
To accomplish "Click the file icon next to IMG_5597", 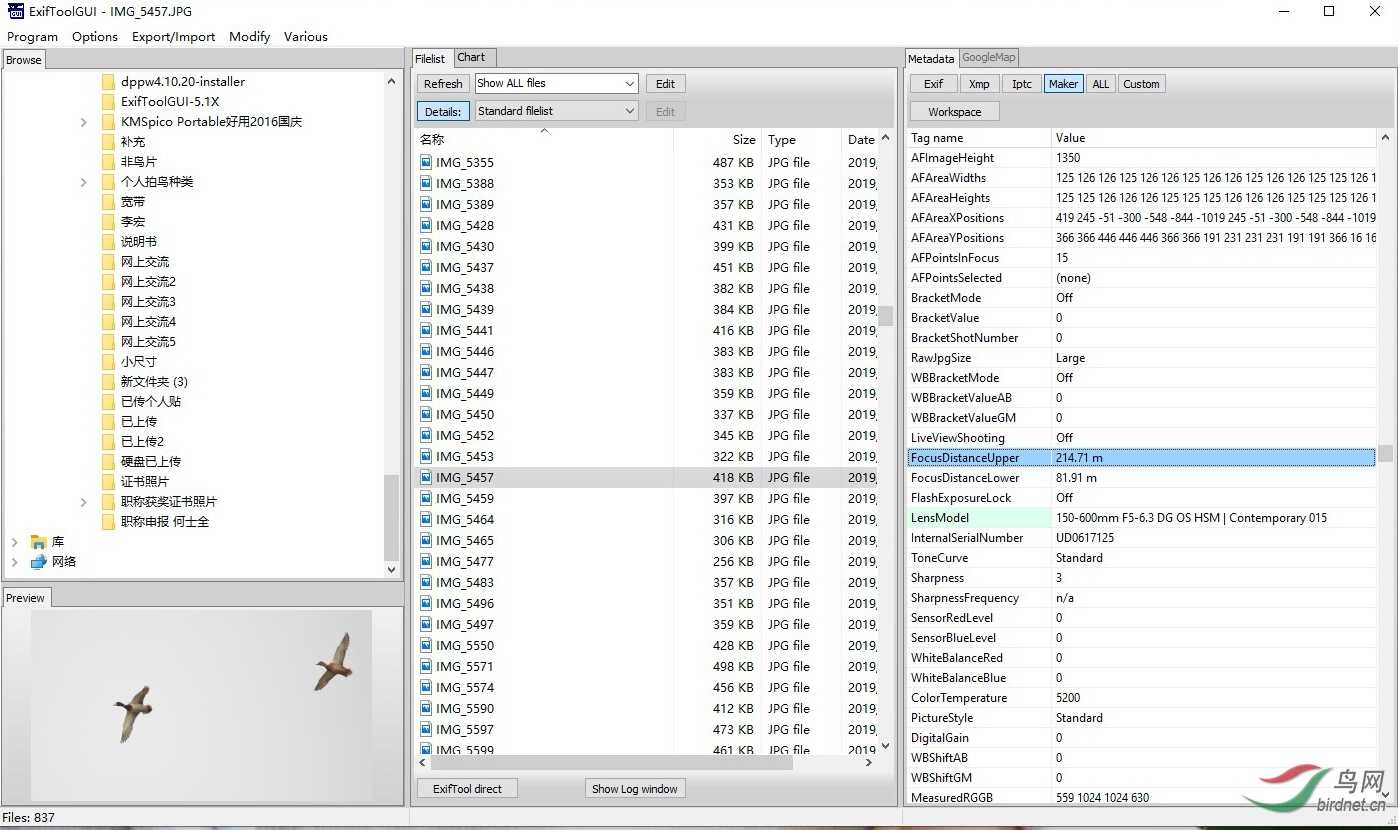I will [x=426, y=729].
